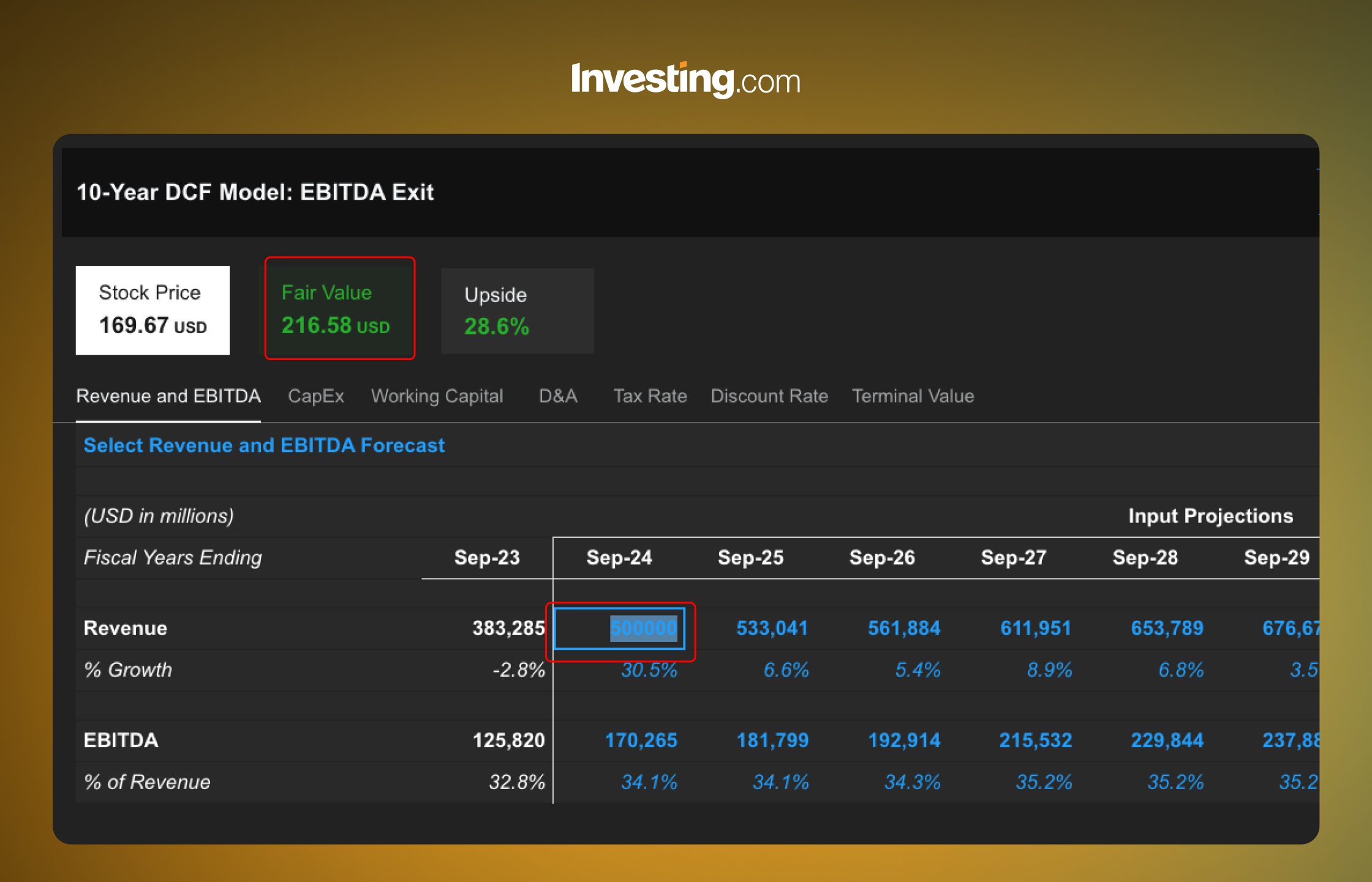Click the Sep-26 column header
The image size is (1372, 882).
tap(882, 557)
